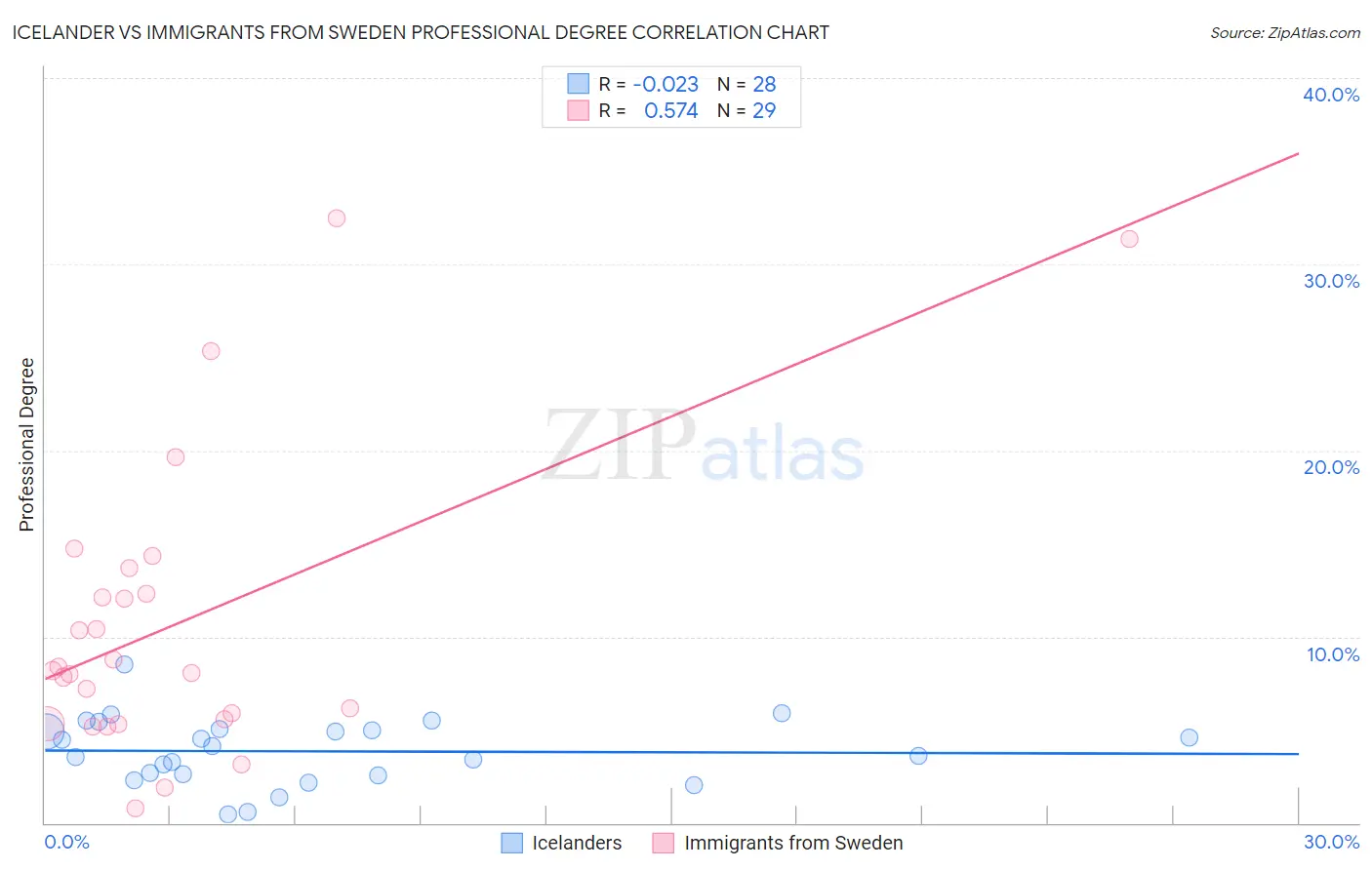The image size is (1372, 870).
Task: Select the Icelanders legend label
Action: [577, 843]
